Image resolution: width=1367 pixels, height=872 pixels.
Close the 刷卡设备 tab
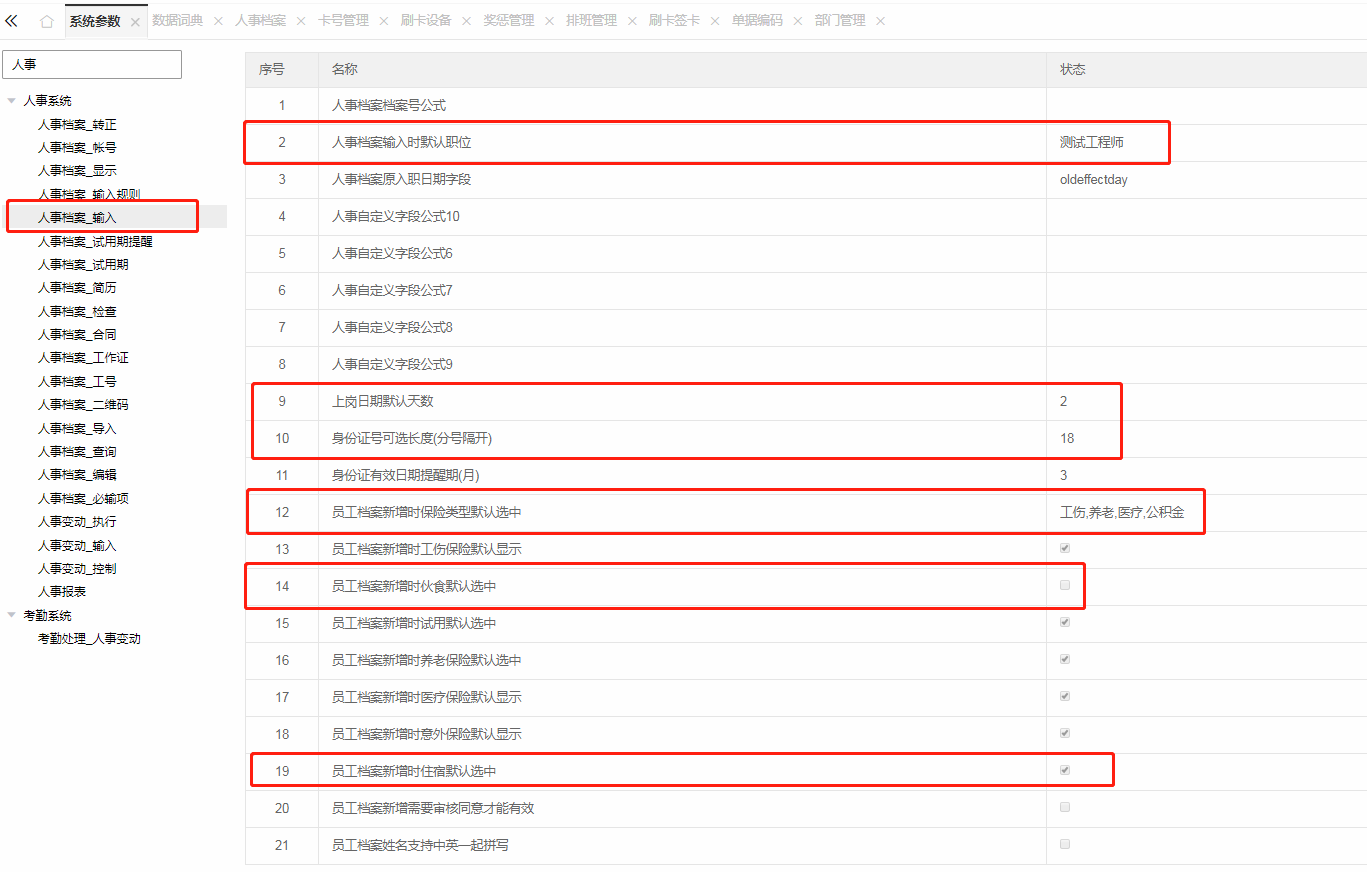[x=466, y=21]
